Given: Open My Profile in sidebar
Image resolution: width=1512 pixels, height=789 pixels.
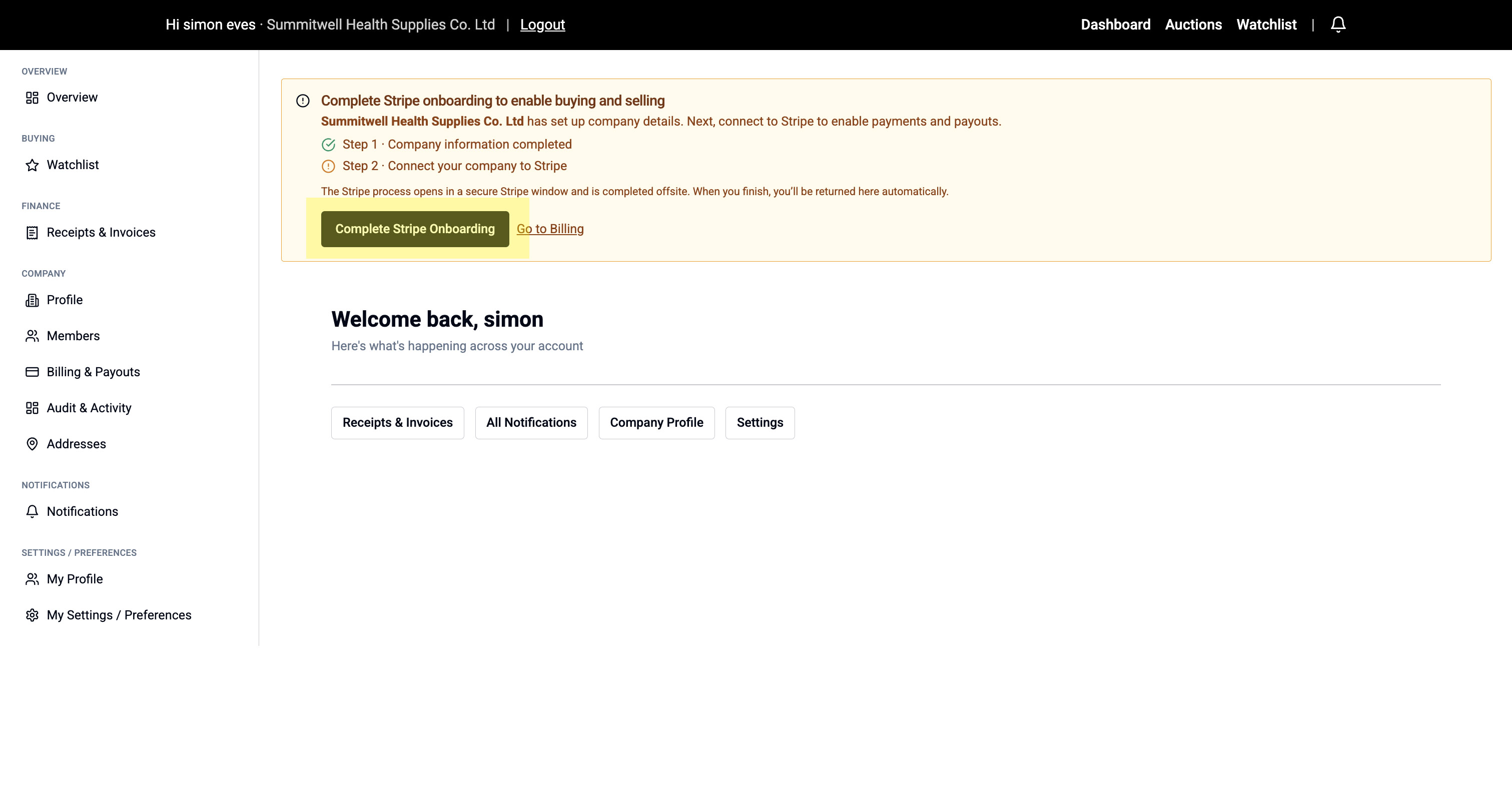Looking at the screenshot, I should 75,579.
